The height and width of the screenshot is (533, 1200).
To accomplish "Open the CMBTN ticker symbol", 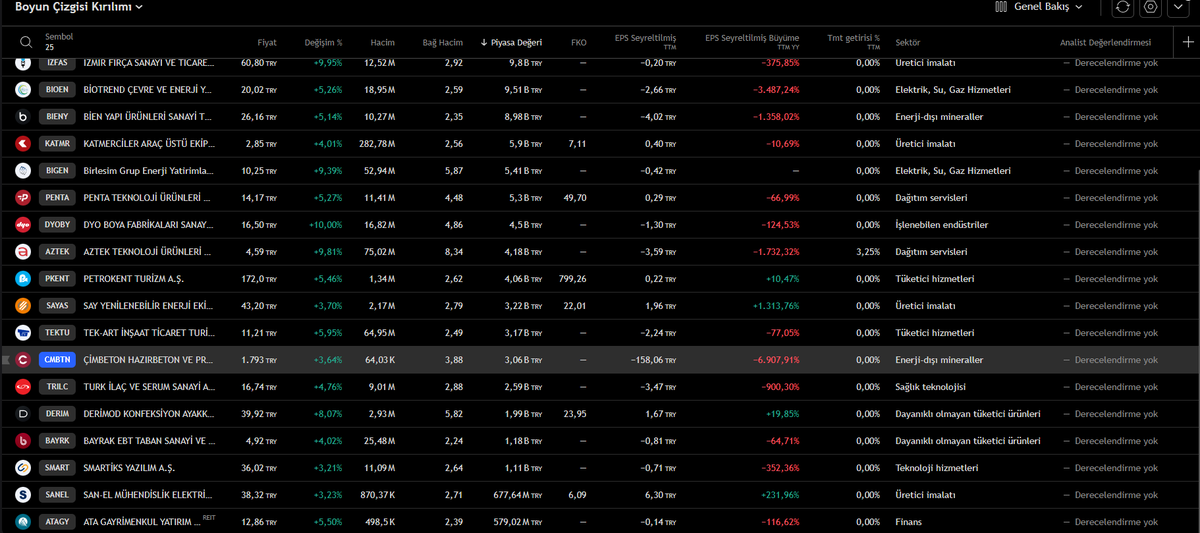I will point(57,360).
